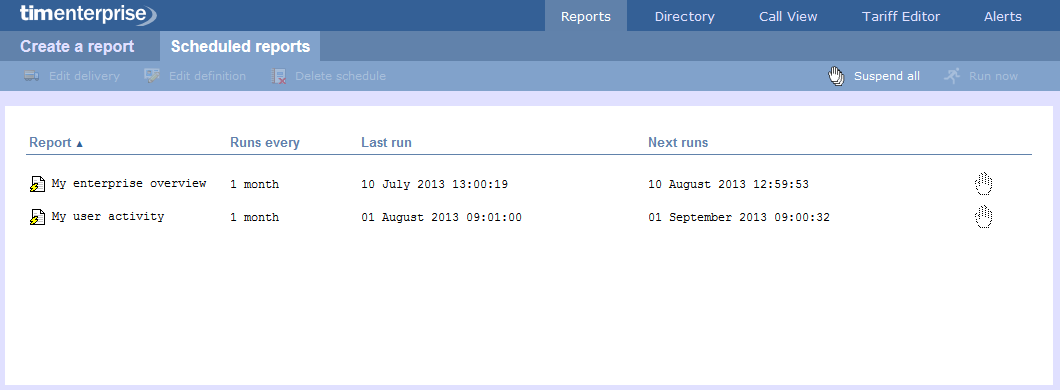Go to the Alerts tab
Viewport: 1060px width, 390px height.
(x=1003, y=16)
